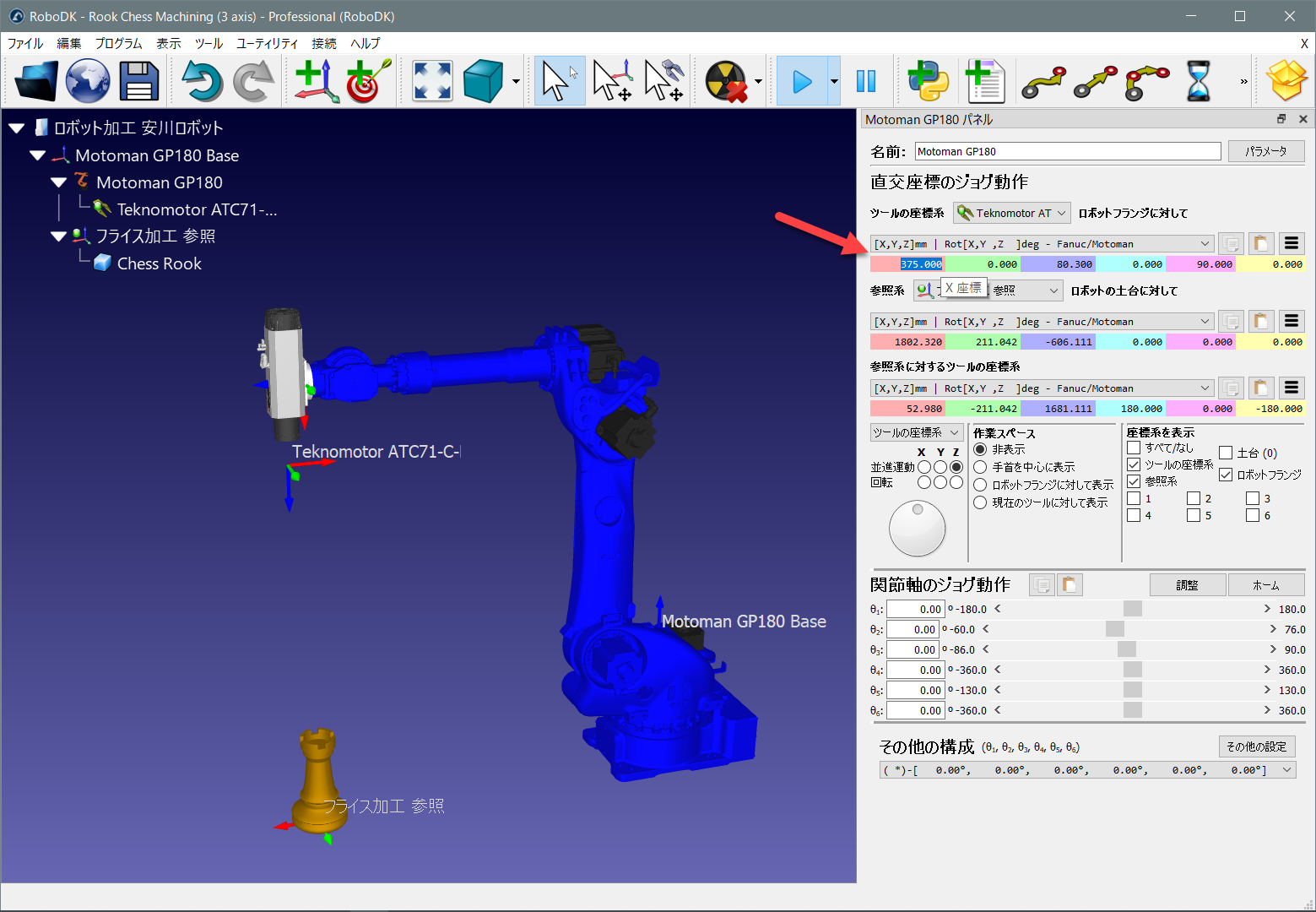Open the online library globe icon
This screenshot has height=912, width=1316.
[88, 81]
